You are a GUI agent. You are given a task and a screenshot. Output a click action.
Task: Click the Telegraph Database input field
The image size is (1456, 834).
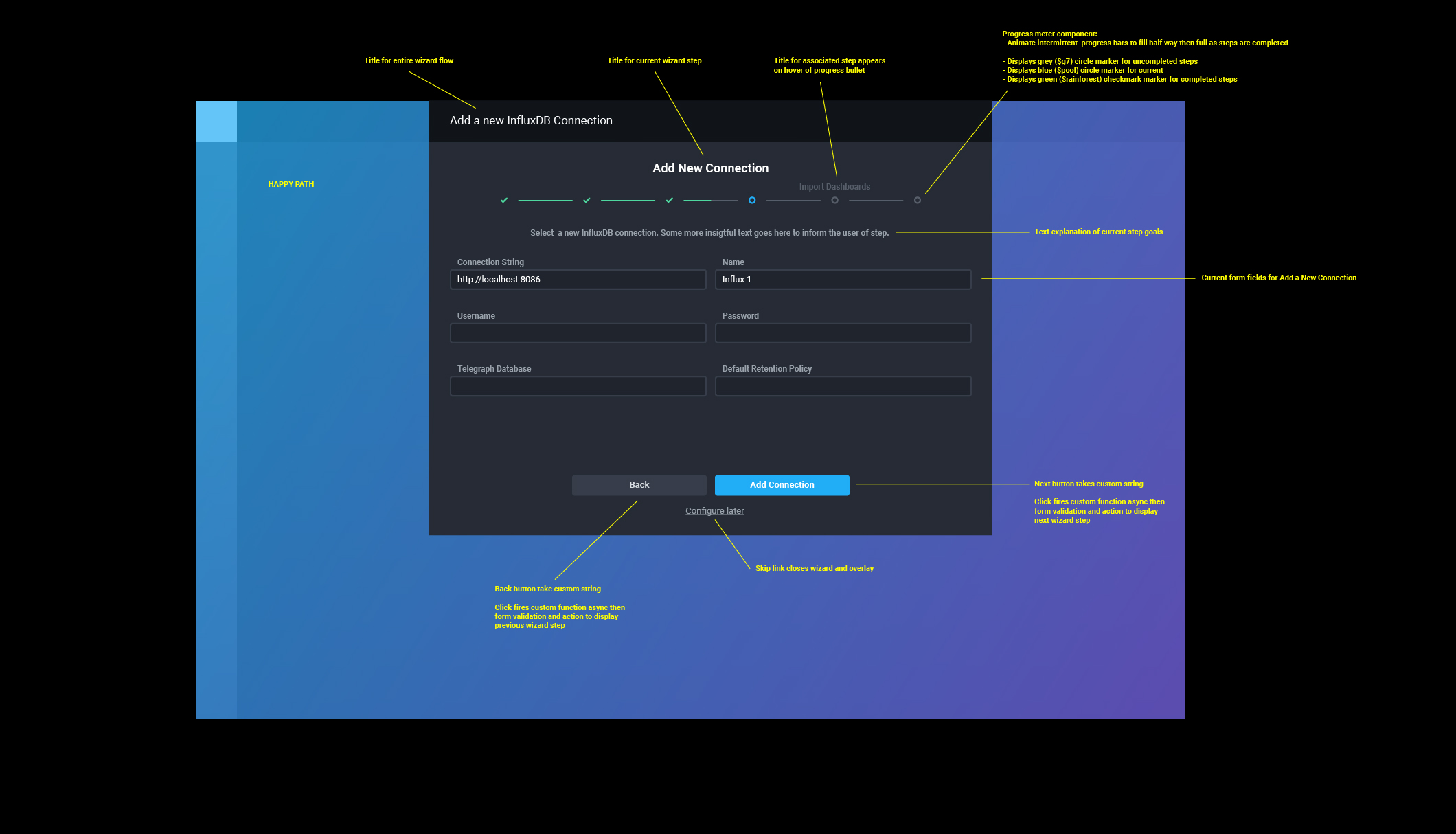coord(578,385)
